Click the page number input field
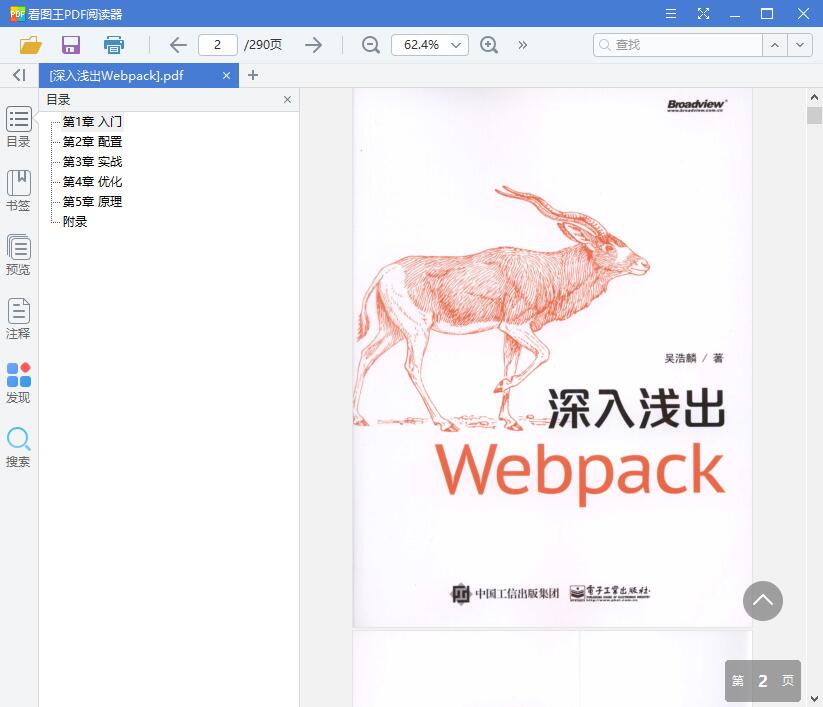 pos(218,45)
